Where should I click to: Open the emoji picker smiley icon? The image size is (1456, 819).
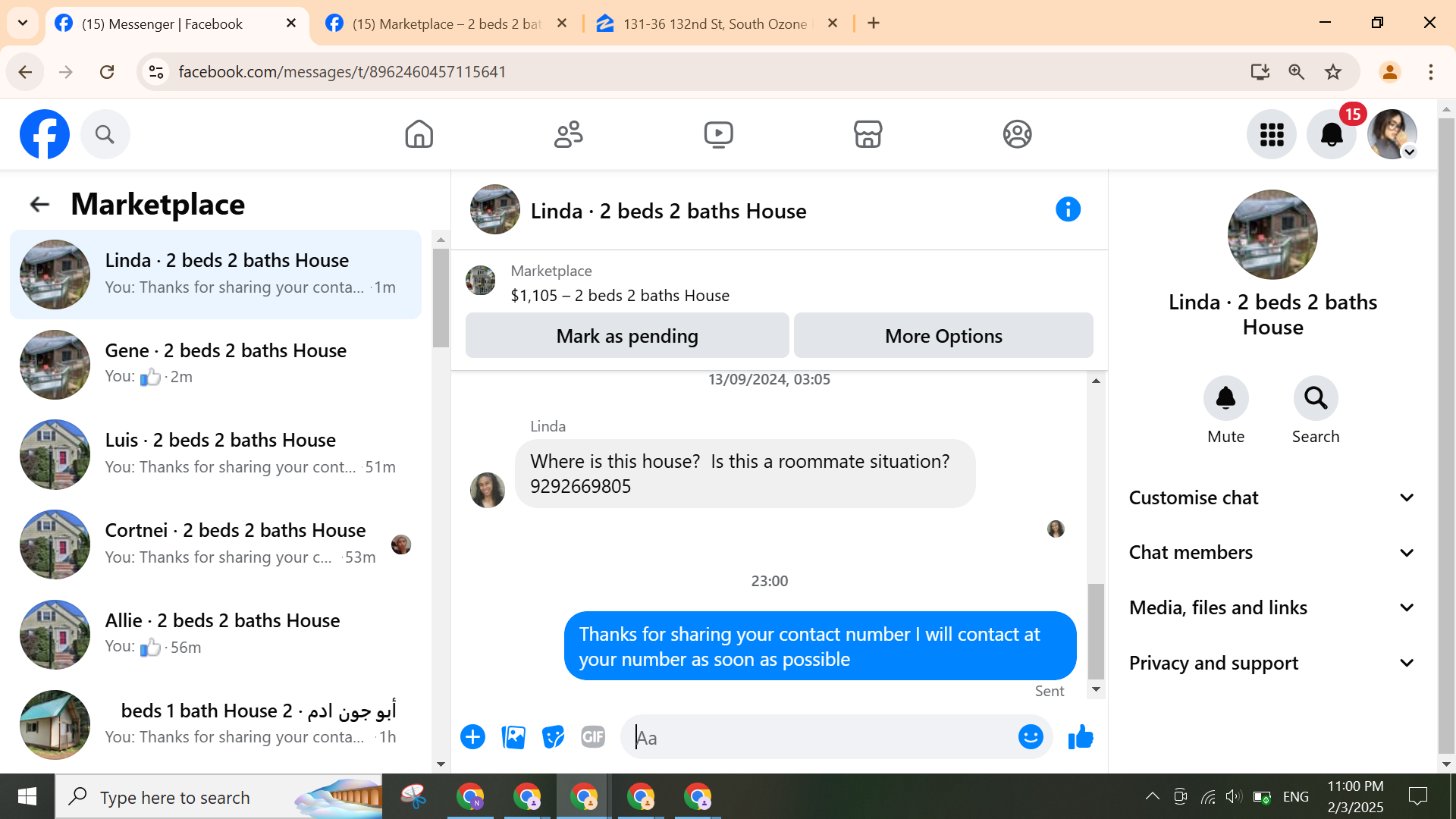(1031, 737)
